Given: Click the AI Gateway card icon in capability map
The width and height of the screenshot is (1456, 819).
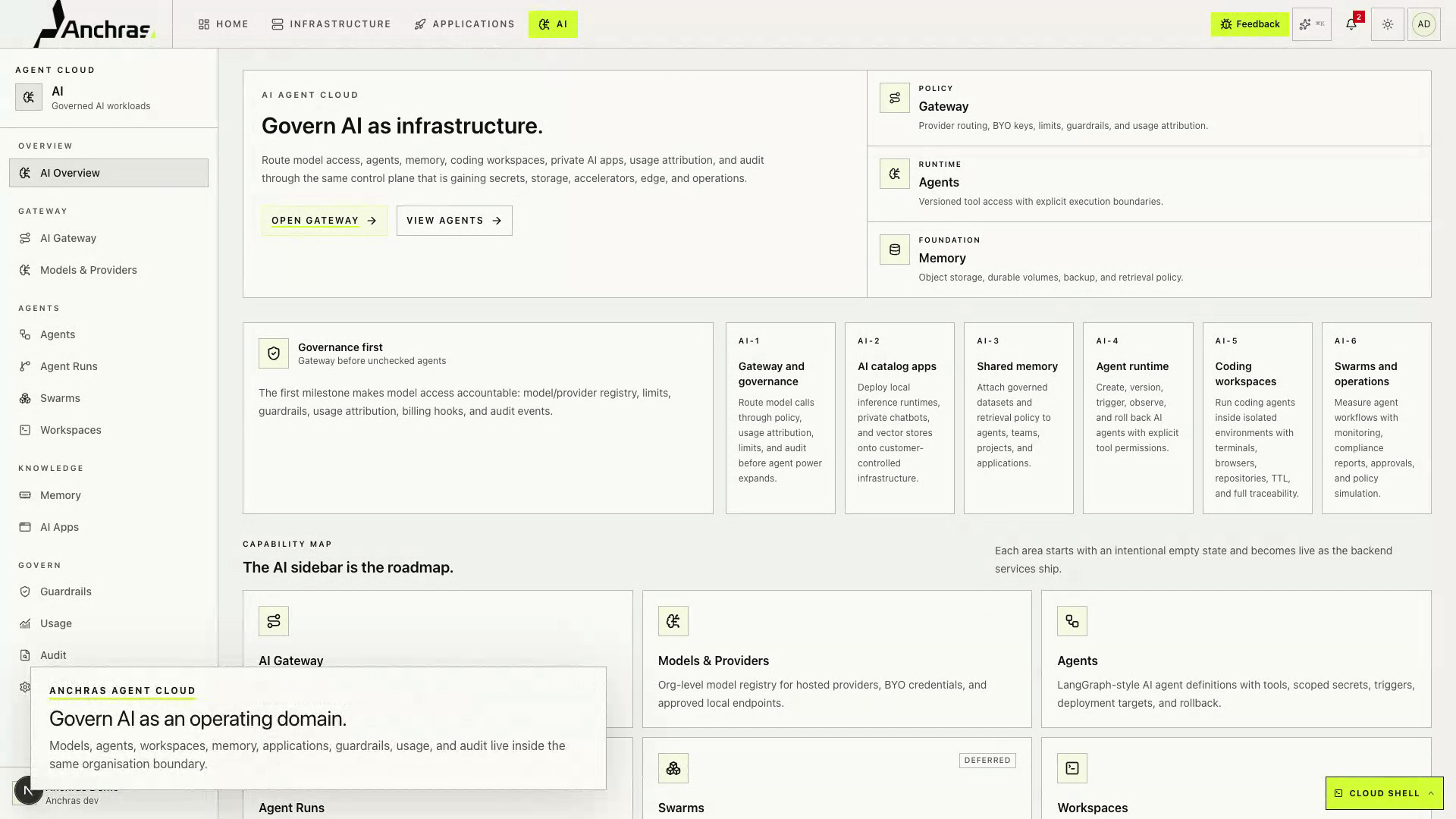Looking at the screenshot, I should tap(274, 621).
